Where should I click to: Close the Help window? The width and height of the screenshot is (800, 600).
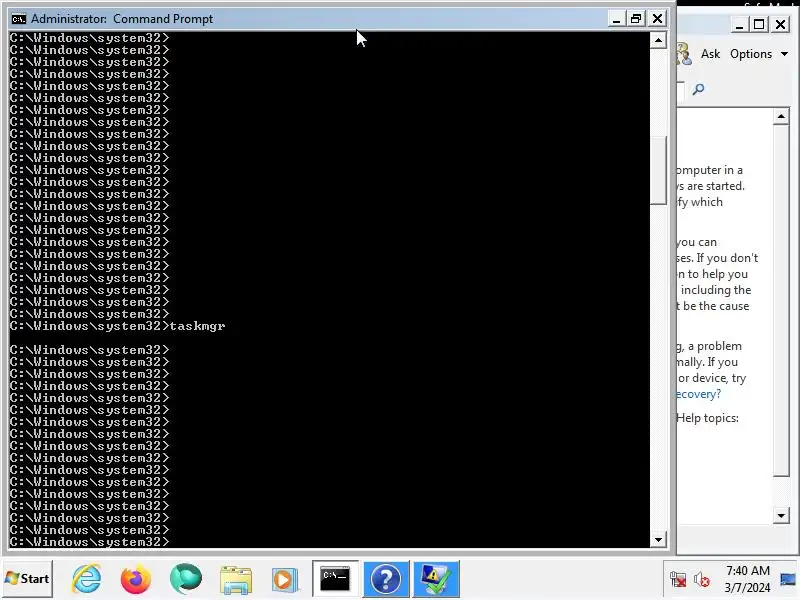[x=780, y=24]
